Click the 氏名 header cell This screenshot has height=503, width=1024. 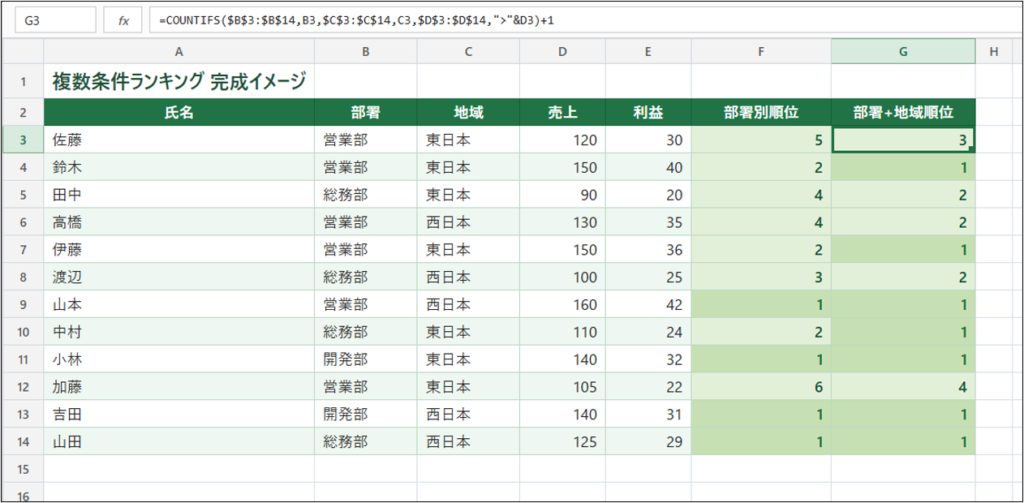point(179,112)
